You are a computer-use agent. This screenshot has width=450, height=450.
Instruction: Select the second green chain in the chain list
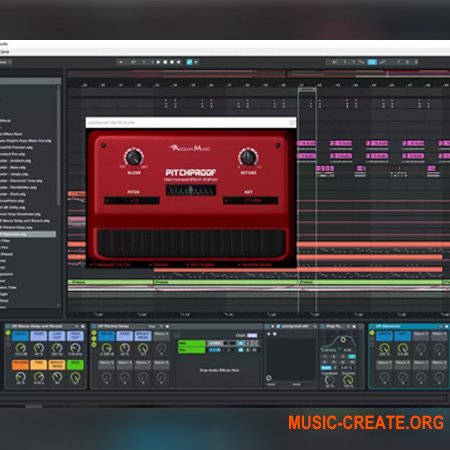click(x=192, y=350)
